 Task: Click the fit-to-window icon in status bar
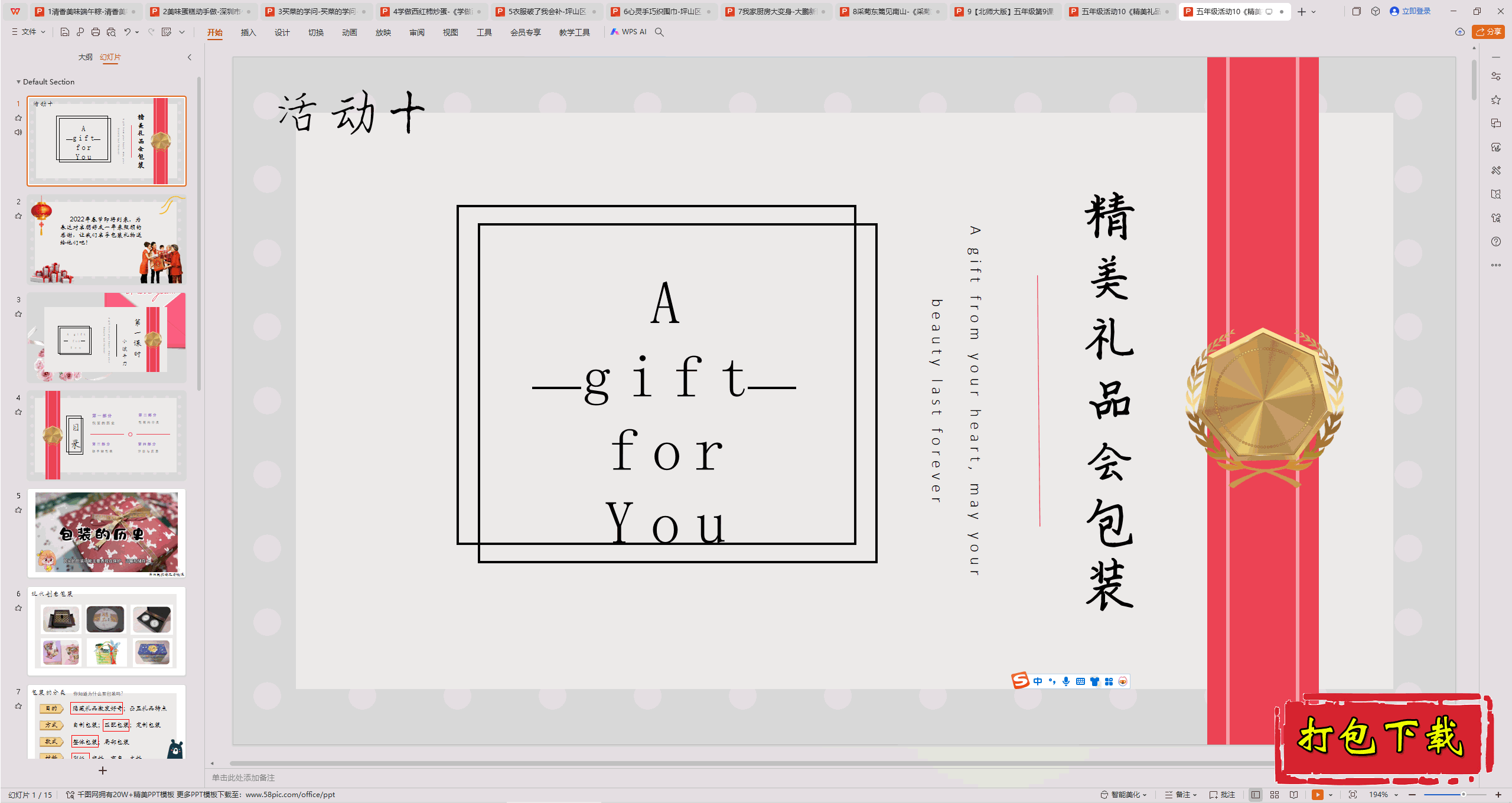coord(1353,795)
